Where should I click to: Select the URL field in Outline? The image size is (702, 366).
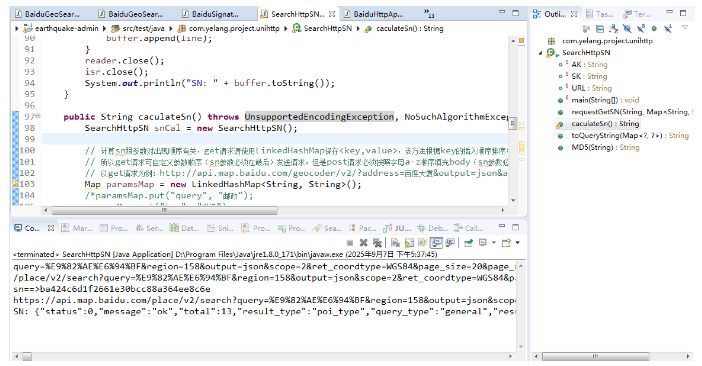[x=591, y=88]
